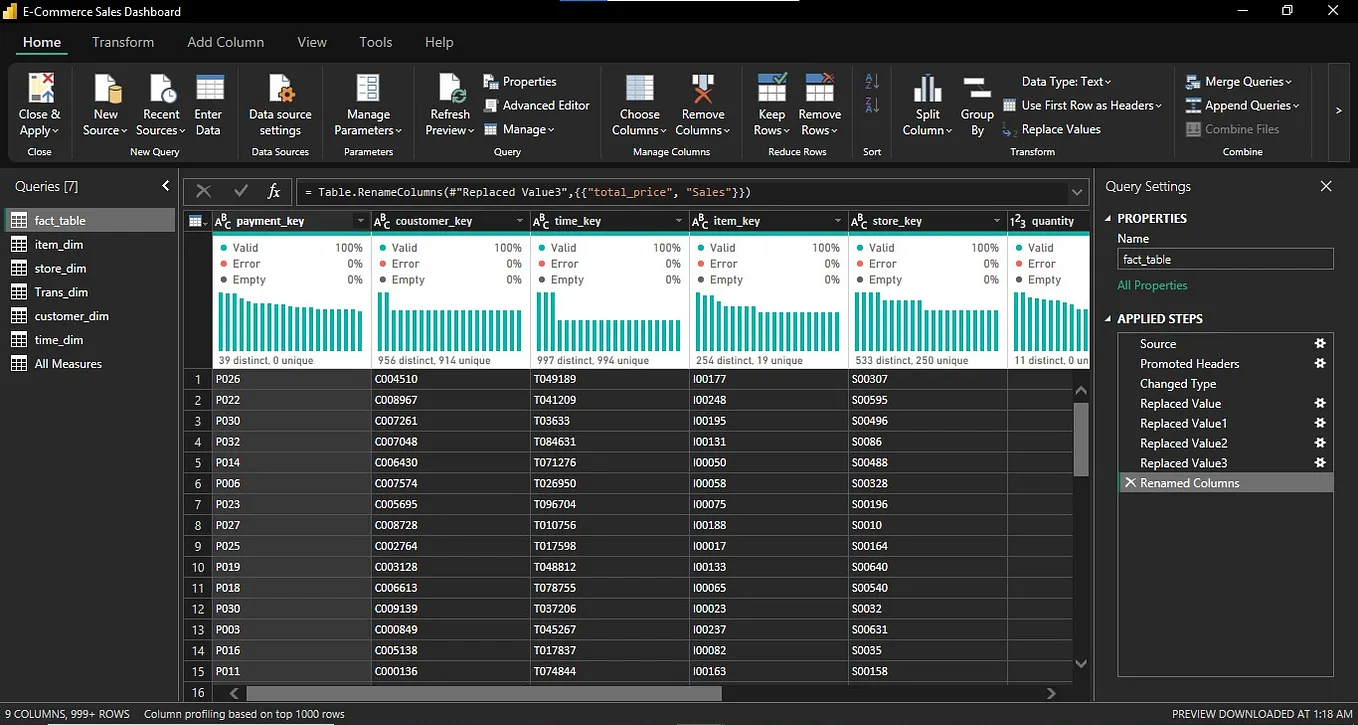1358x725 pixels.
Task: Delete the Renamed Columns applied step
Action: pyautogui.click(x=1130, y=482)
